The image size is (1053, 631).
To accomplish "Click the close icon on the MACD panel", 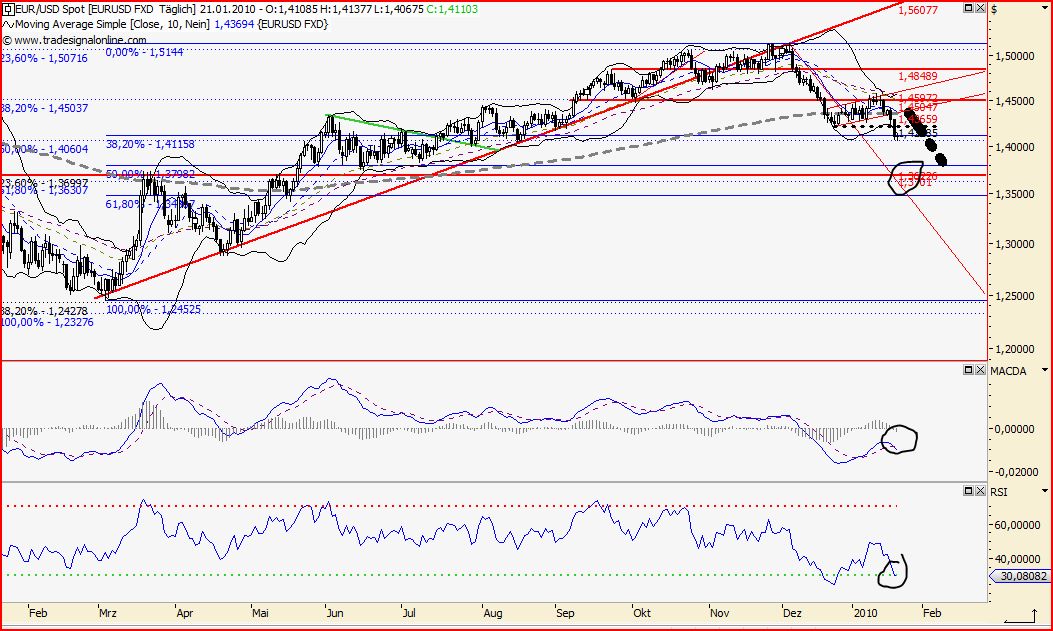I will pos(980,370).
